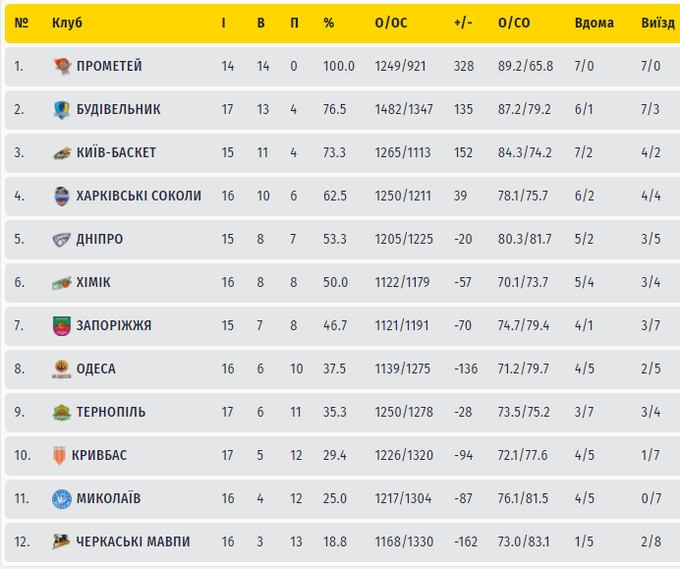Click the О/ОС column header

(x=391, y=23)
